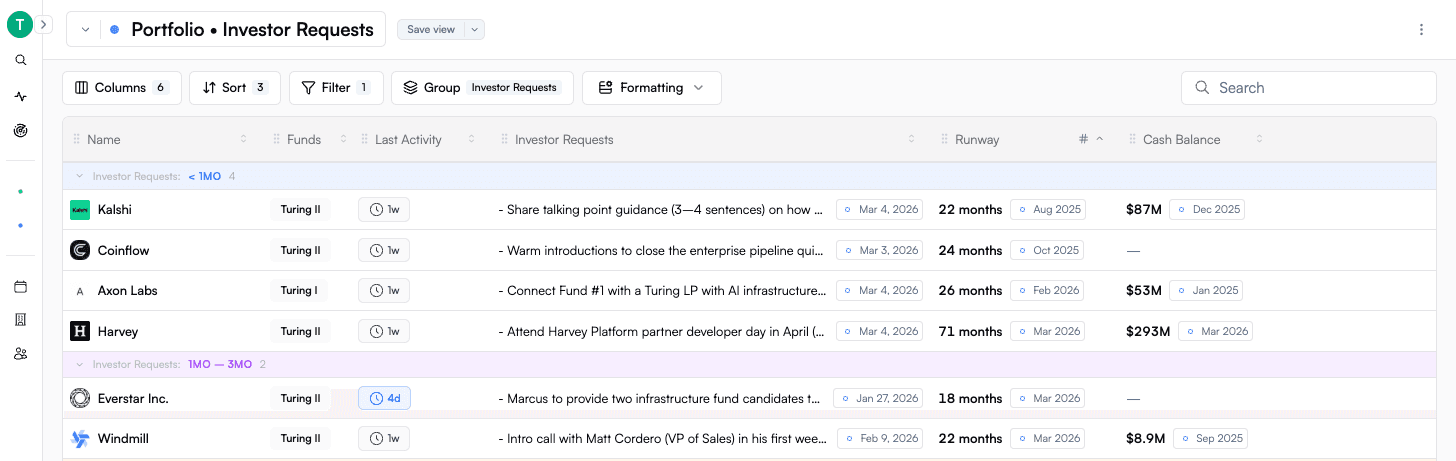Open the companies building icon in sidebar
This screenshot has height=461, width=1456.
click(x=20, y=320)
